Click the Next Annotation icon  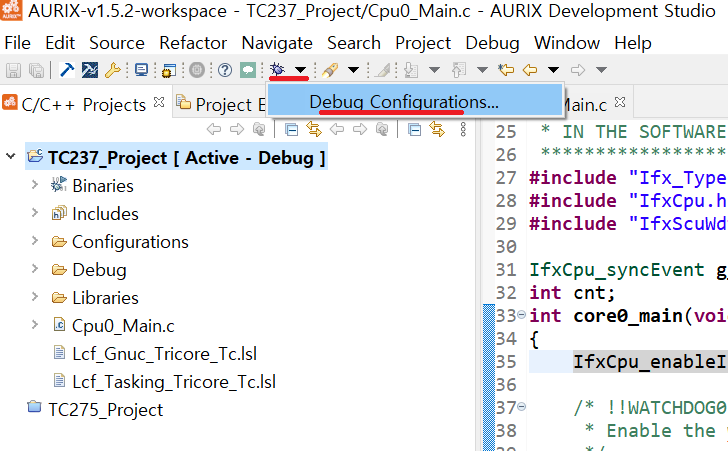[x=411, y=70]
